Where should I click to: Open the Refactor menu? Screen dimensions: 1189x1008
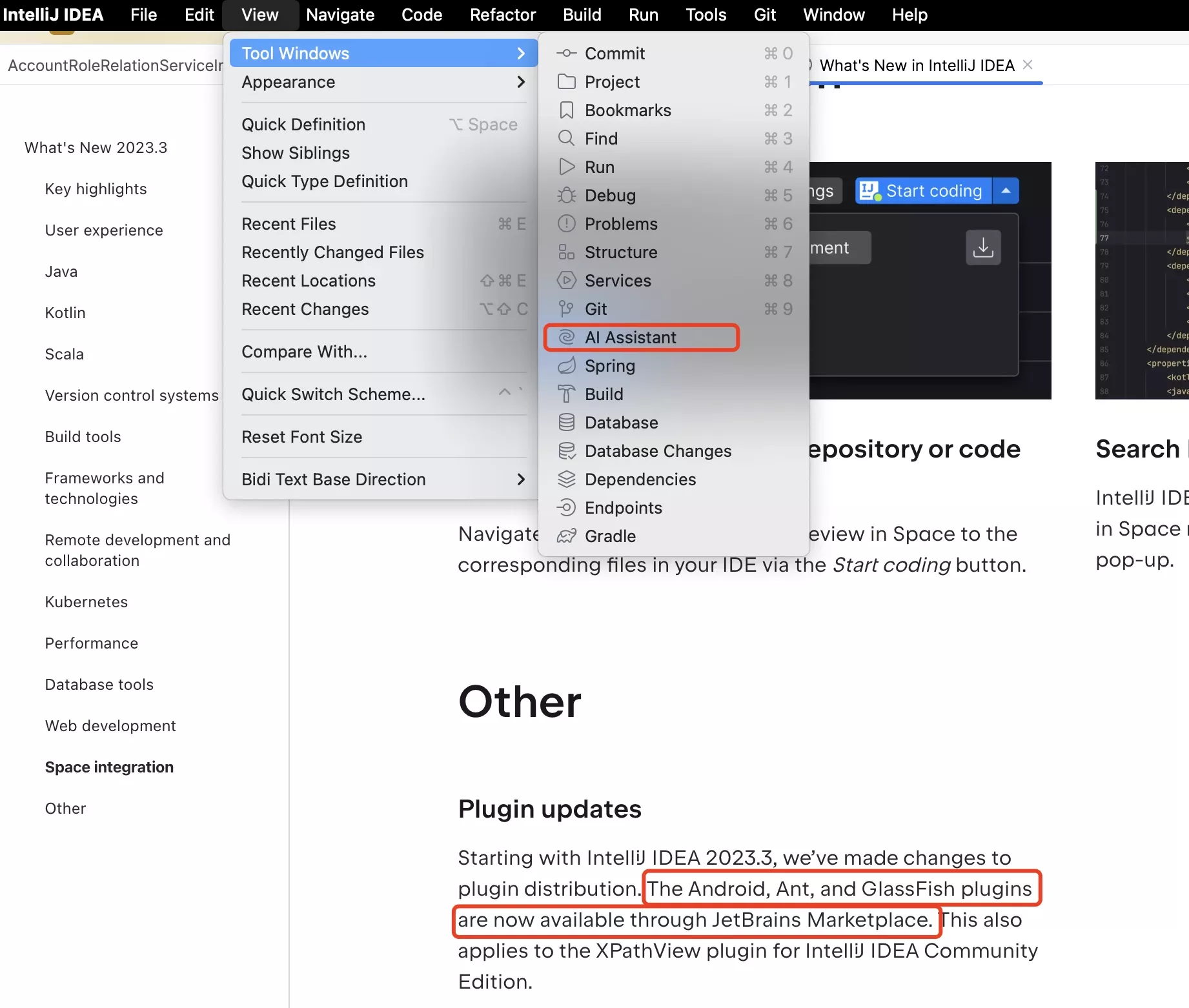503,15
